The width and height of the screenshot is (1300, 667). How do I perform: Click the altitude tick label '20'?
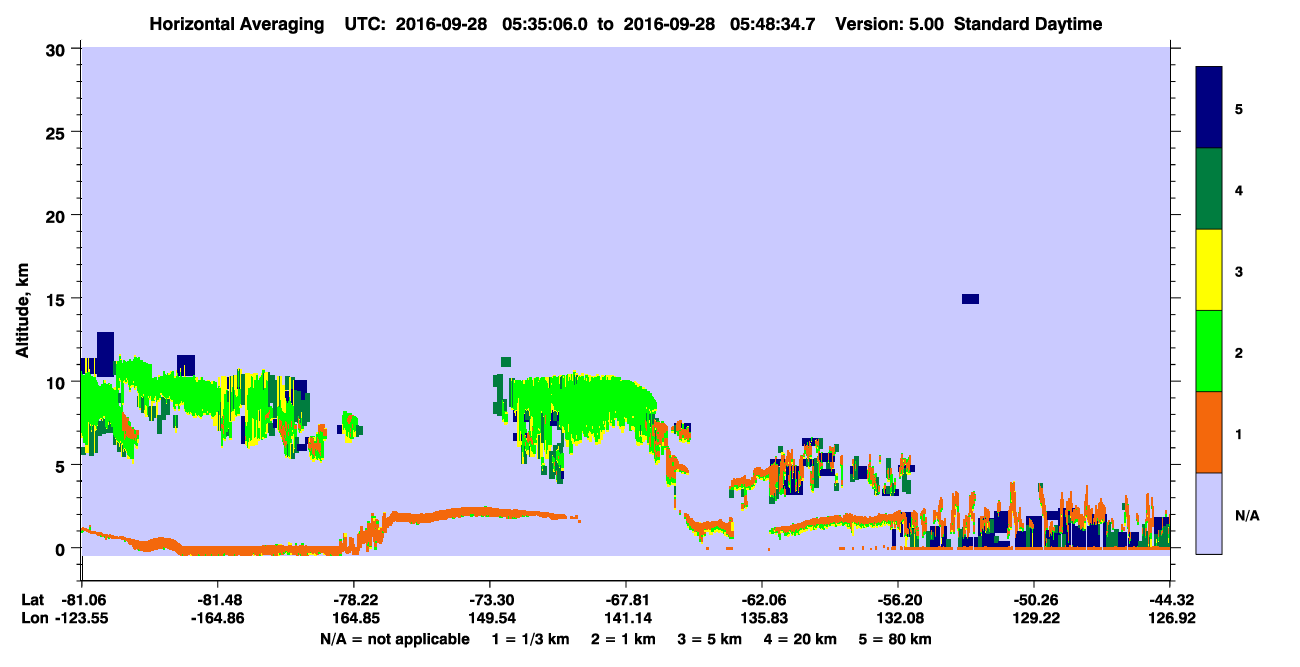point(58,216)
